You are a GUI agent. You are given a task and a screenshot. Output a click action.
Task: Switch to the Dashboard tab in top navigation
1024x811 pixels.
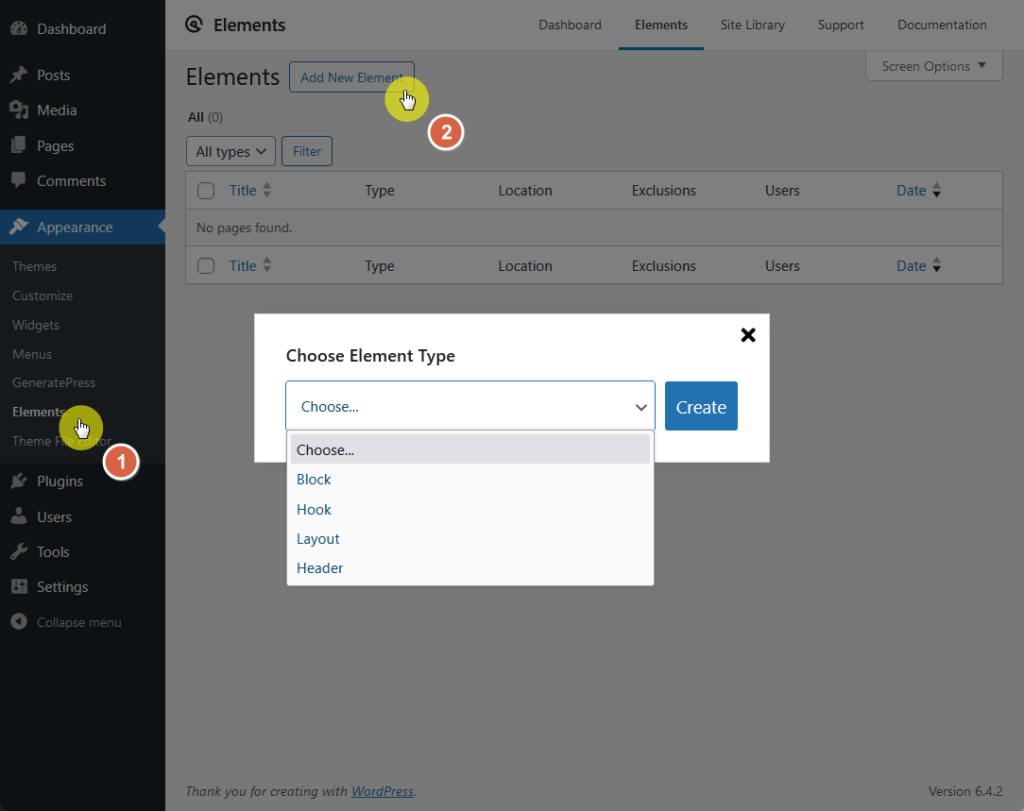pos(569,25)
